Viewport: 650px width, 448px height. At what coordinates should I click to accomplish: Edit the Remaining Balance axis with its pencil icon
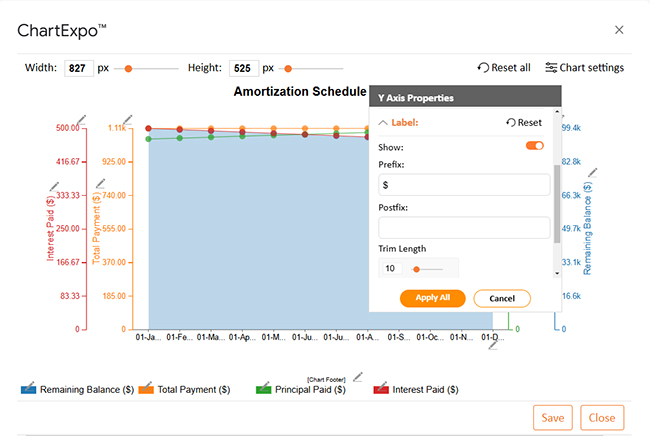pyautogui.click(x=593, y=172)
